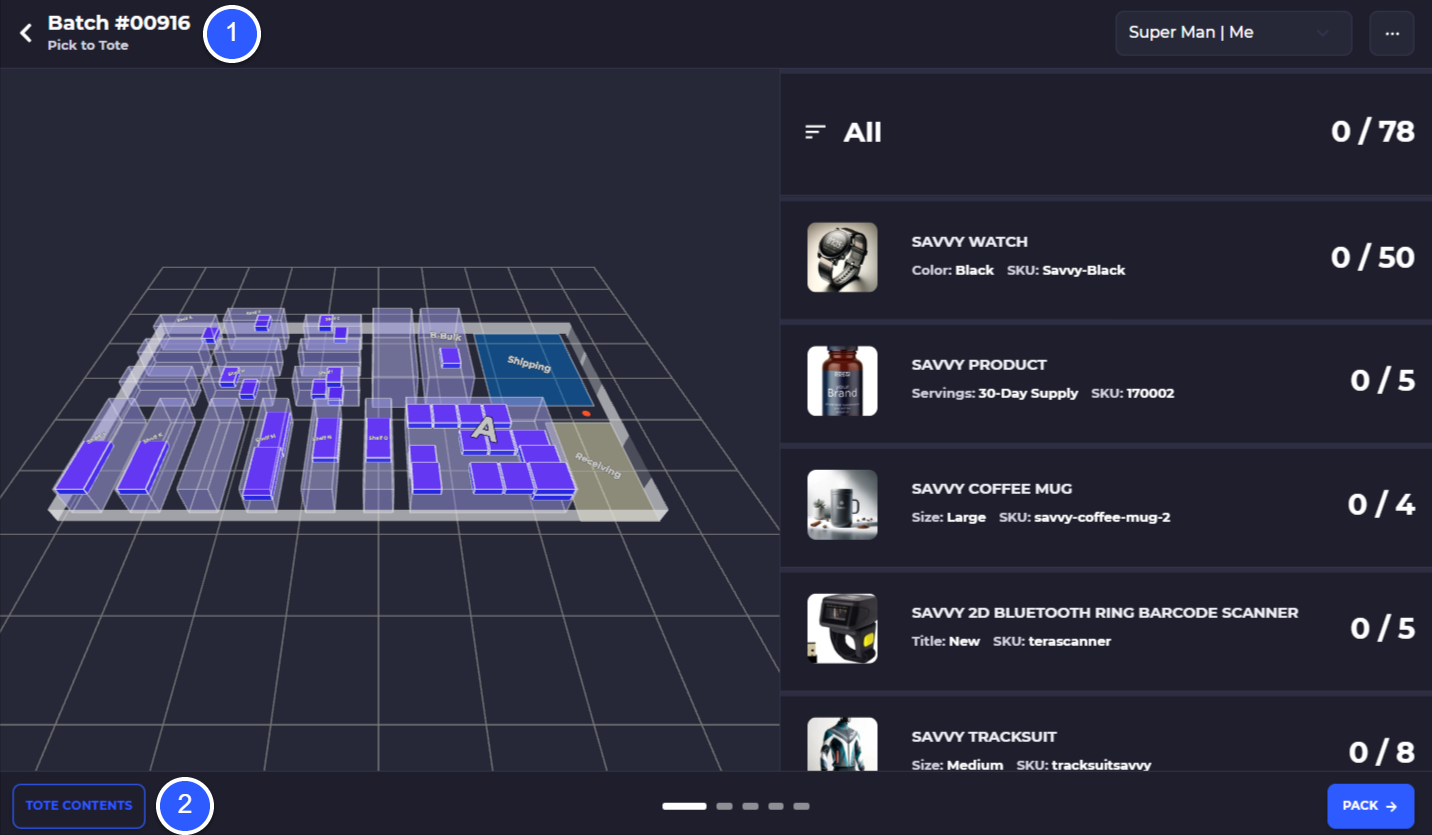This screenshot has width=1432, height=835.
Task: Click the SKU Savvy-Black text
Action: coord(1066,270)
